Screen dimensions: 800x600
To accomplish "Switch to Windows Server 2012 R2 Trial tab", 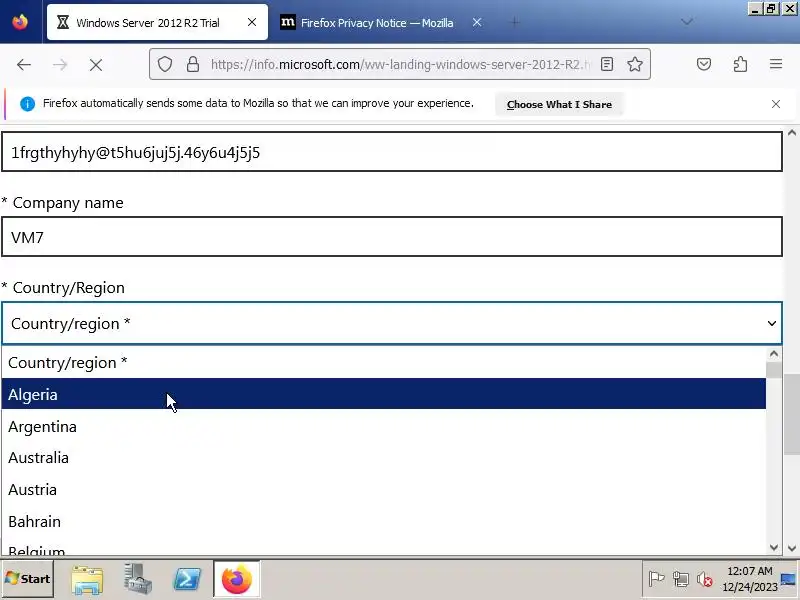I will pos(157,22).
